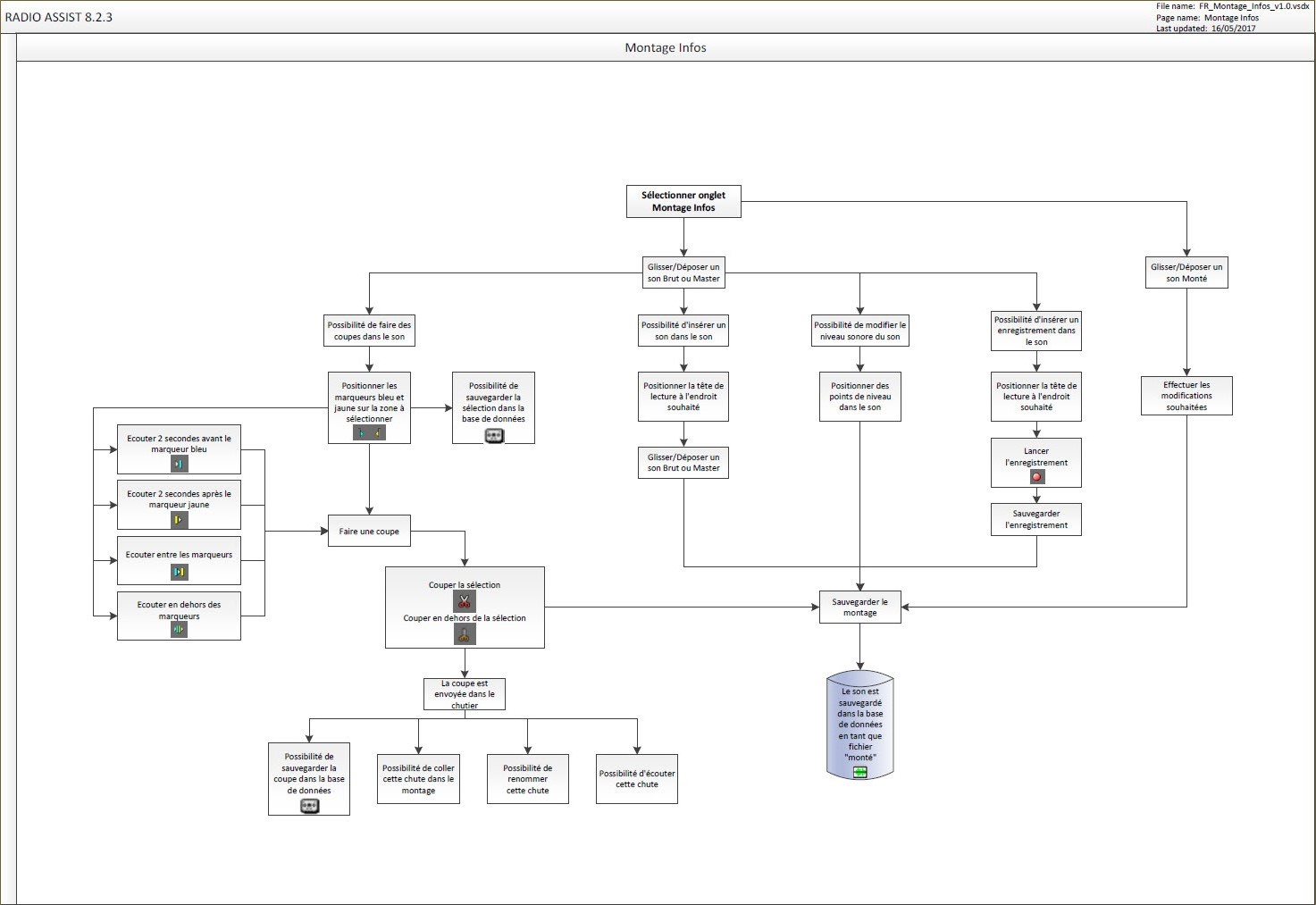Screen dimensions: 1316x905
Task: Click the Sauvegarder le montage box
Action: click(859, 608)
